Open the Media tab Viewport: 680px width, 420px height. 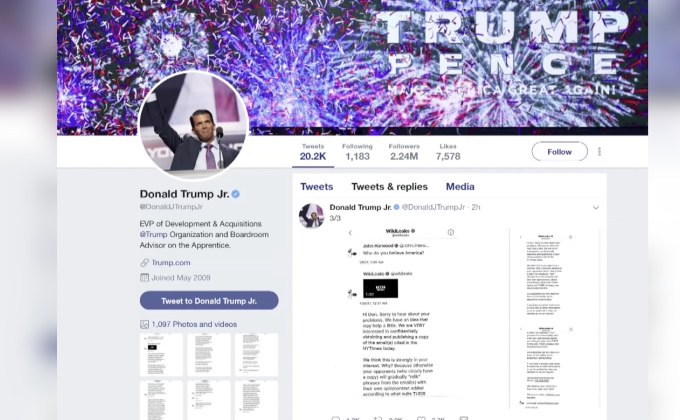tap(460, 187)
